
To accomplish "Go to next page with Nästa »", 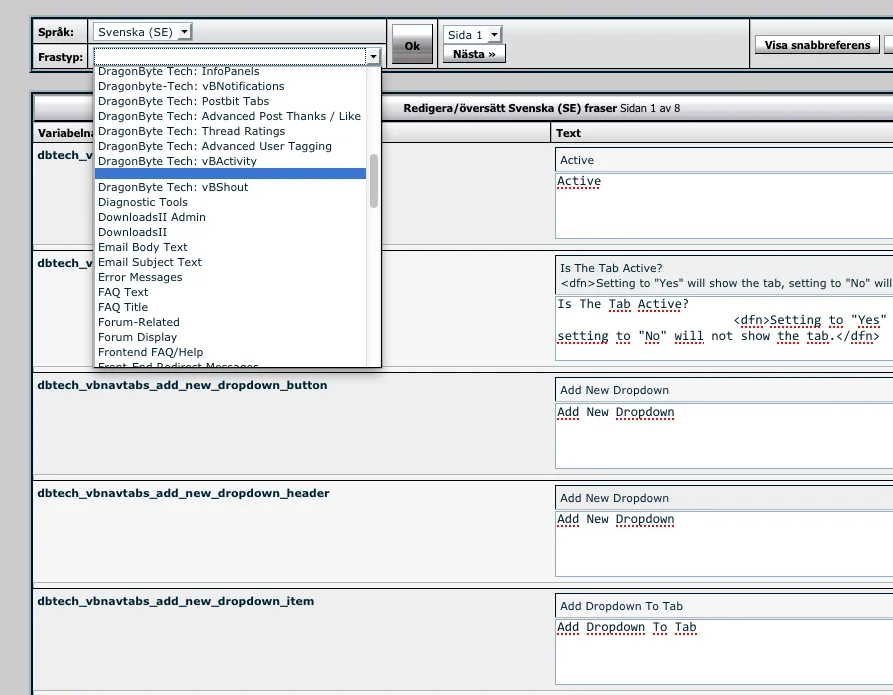I will point(474,54).
